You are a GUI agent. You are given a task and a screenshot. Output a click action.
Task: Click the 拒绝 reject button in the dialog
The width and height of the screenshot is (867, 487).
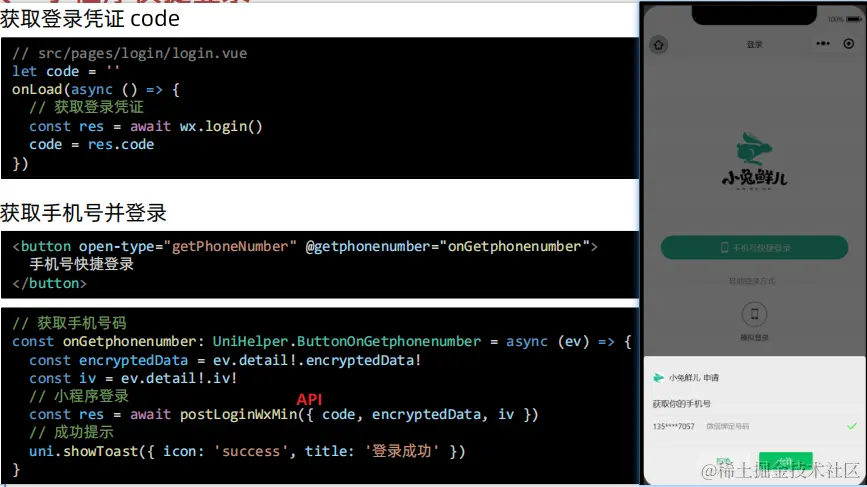pyautogui.click(x=723, y=460)
